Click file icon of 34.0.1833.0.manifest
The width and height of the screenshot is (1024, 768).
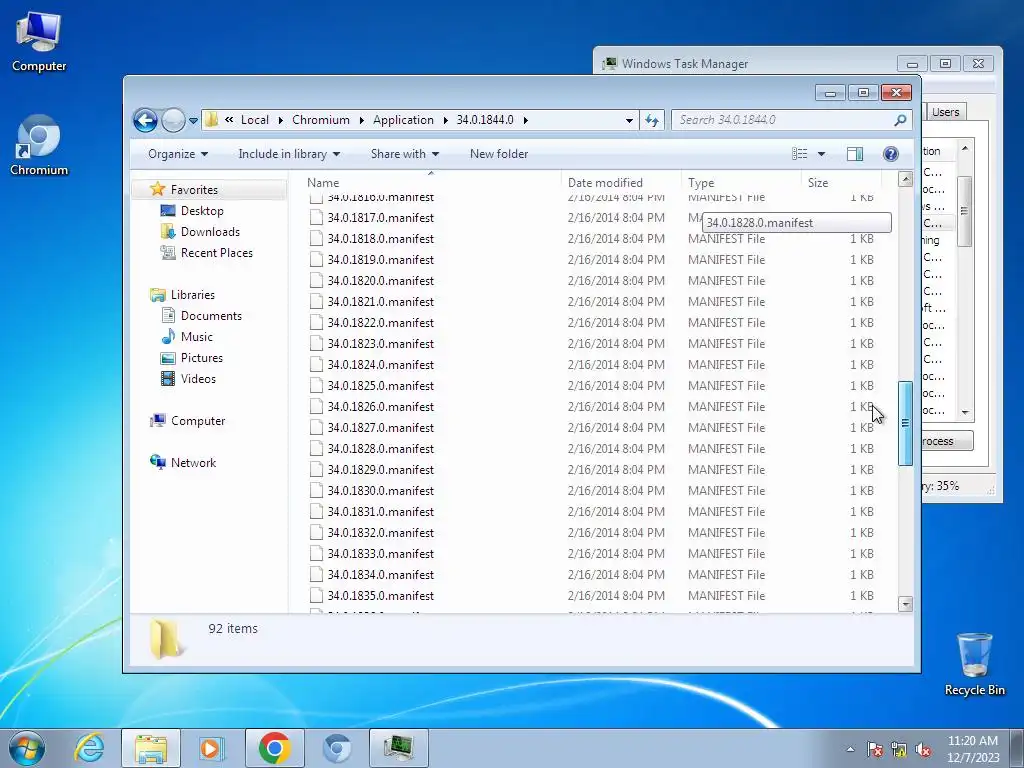(316, 554)
